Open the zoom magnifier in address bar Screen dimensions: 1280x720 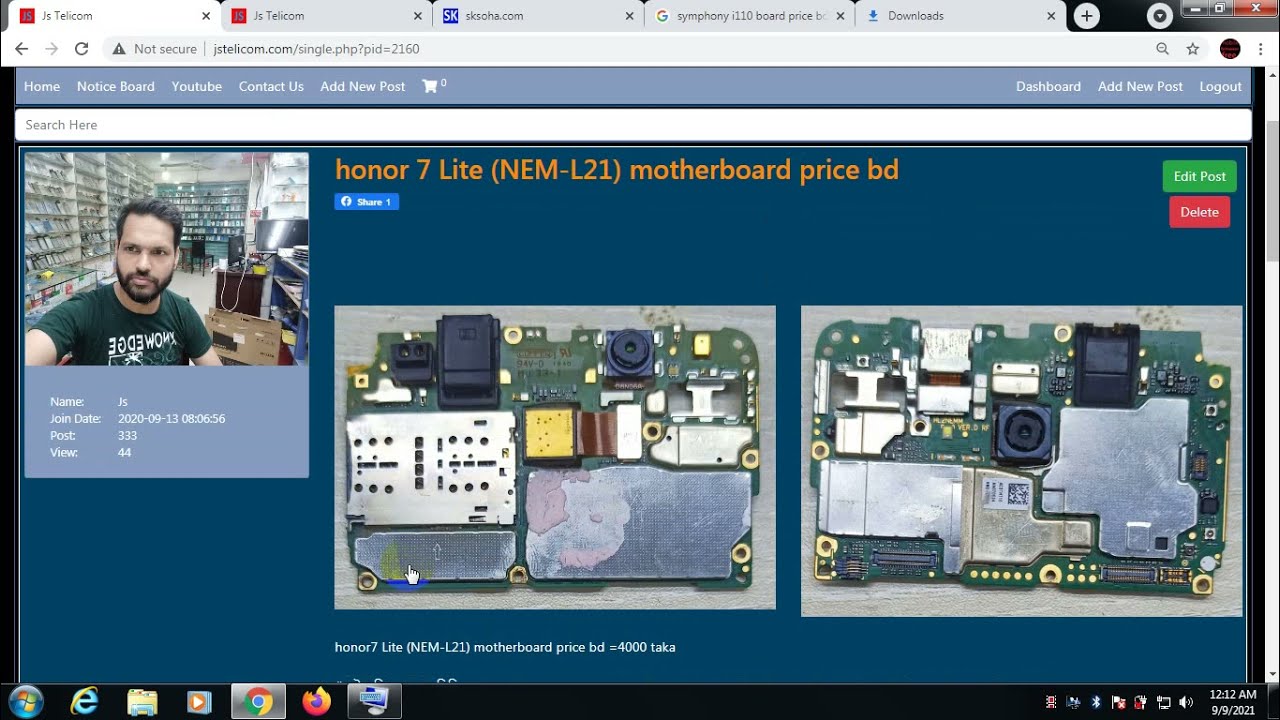pyautogui.click(x=1162, y=48)
